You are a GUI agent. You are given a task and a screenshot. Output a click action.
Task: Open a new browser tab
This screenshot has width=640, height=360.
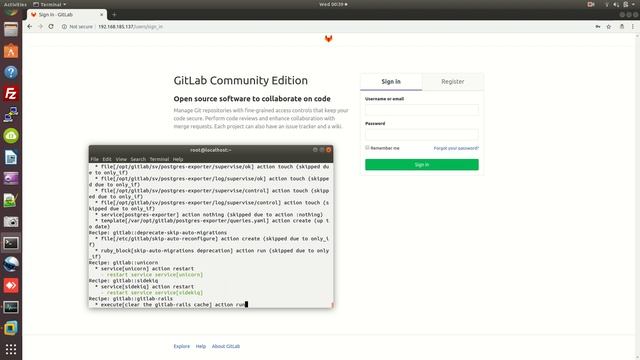[114, 15]
